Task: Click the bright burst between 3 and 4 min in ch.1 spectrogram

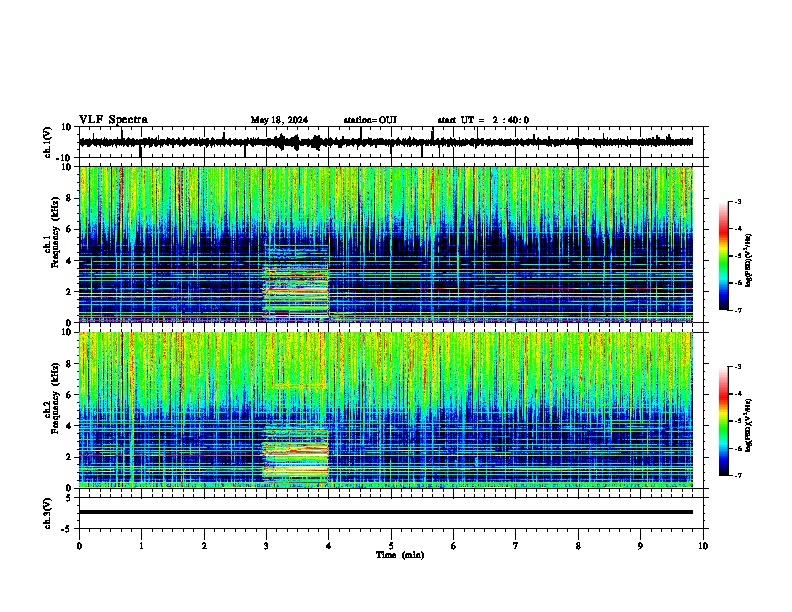Action: pos(296,283)
